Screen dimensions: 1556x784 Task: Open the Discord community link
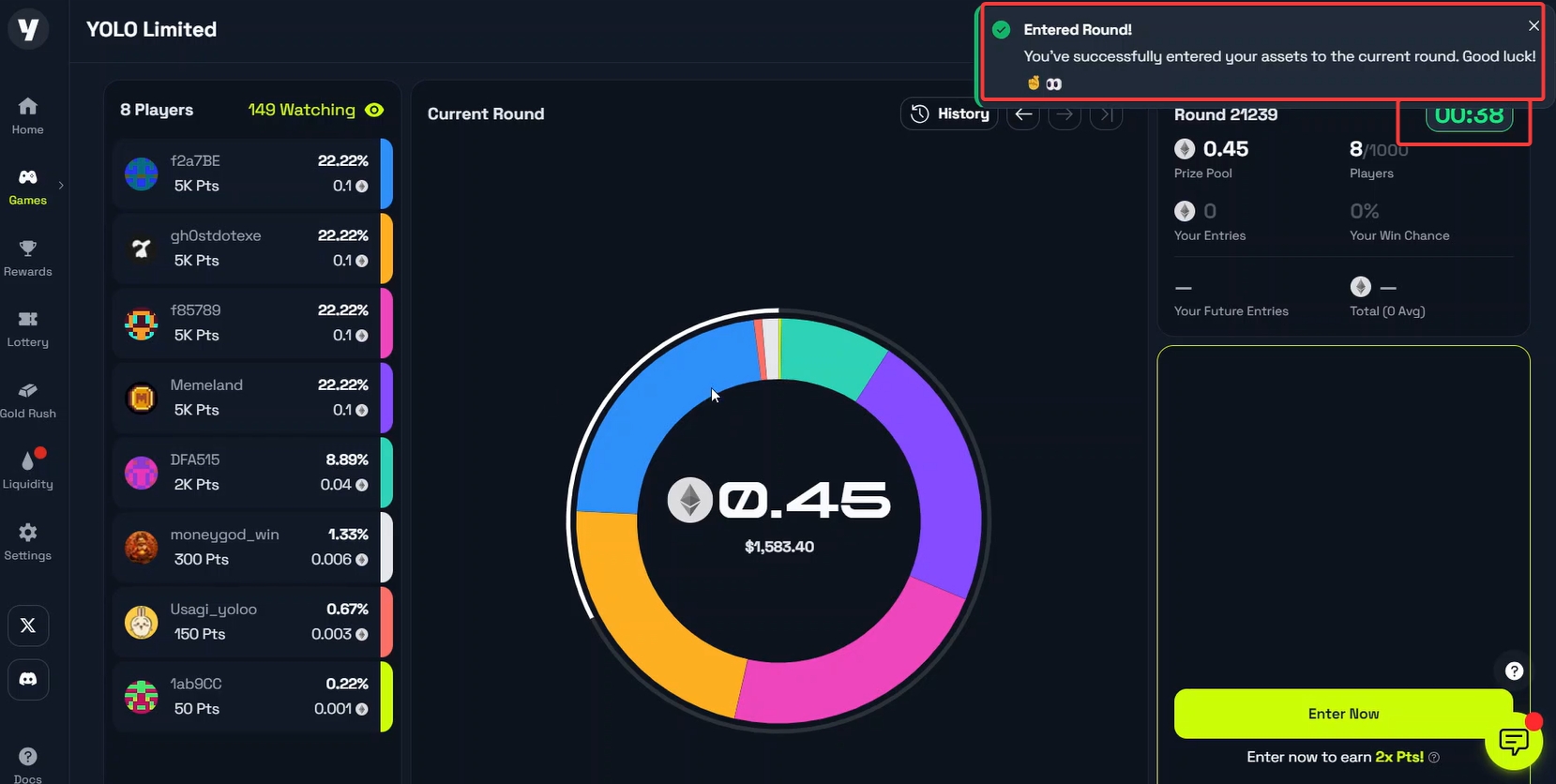click(x=28, y=679)
